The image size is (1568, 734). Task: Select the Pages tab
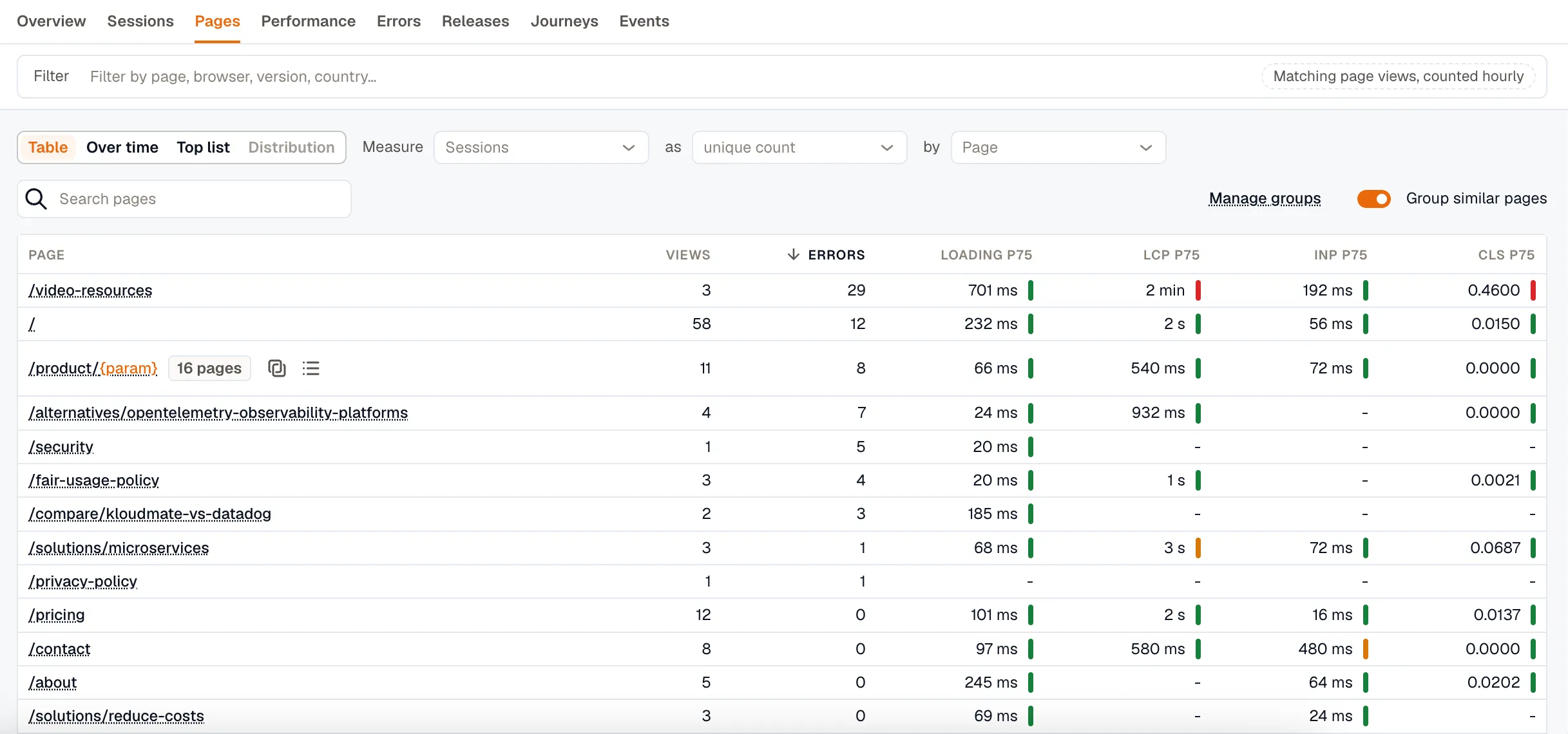(217, 21)
